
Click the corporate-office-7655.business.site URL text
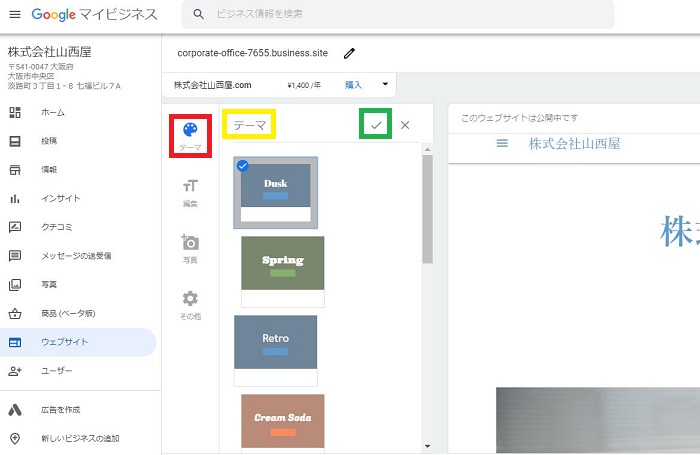tap(252, 53)
